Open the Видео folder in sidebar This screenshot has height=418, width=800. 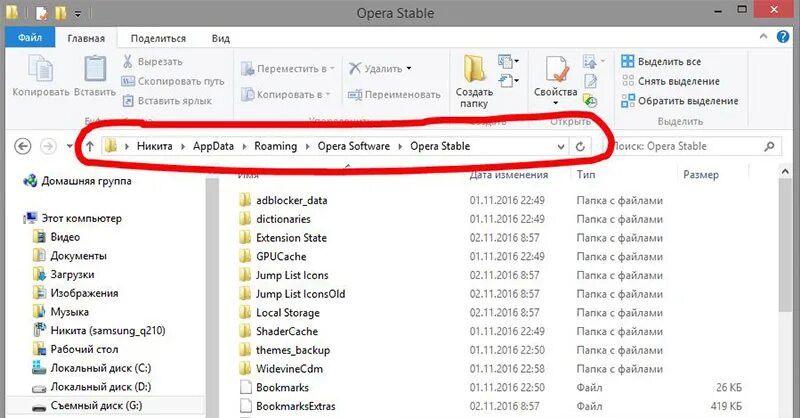(x=56, y=237)
